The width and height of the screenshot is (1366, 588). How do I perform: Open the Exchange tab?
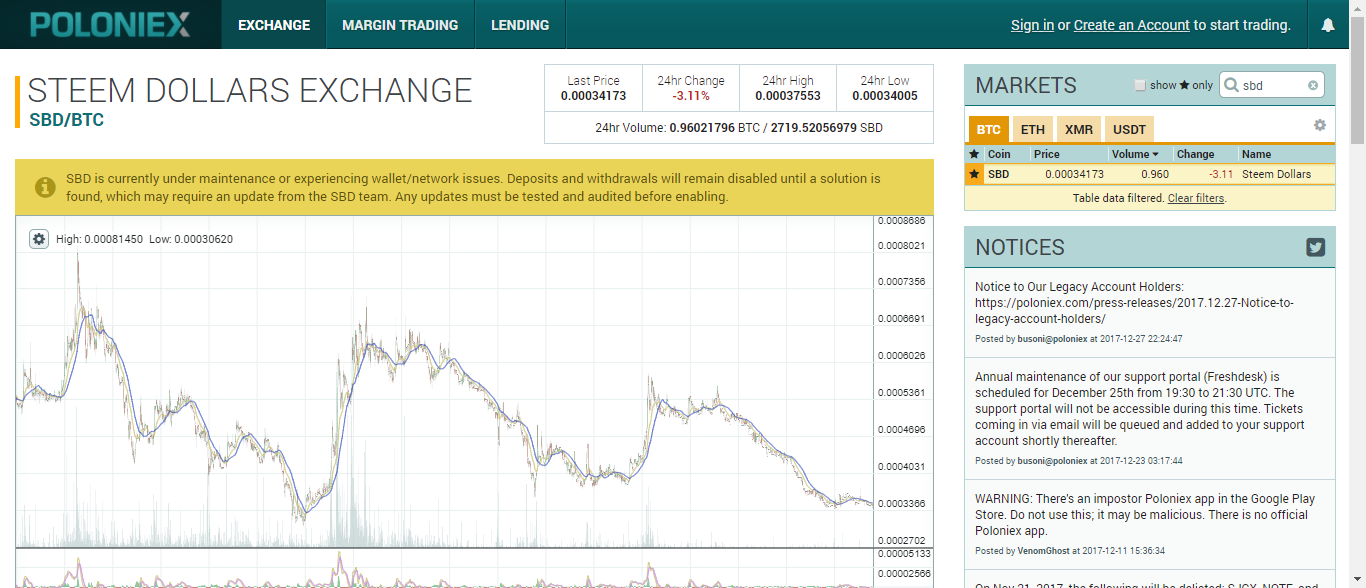pyautogui.click(x=274, y=25)
